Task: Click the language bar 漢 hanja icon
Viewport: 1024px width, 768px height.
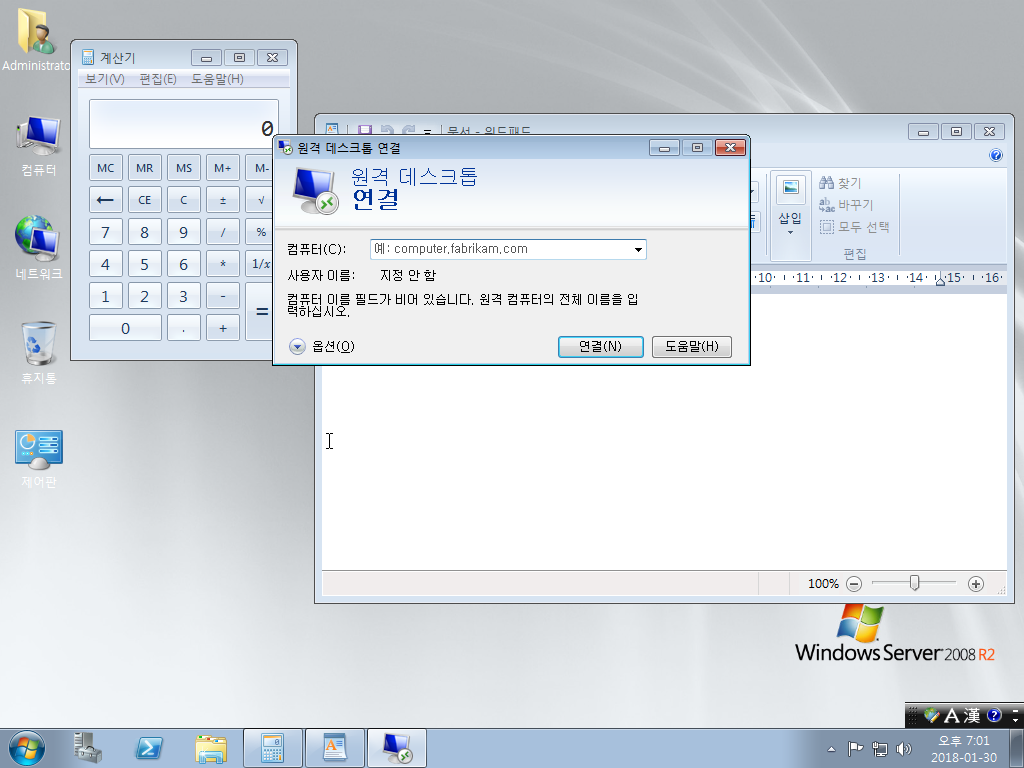Action: click(x=972, y=716)
